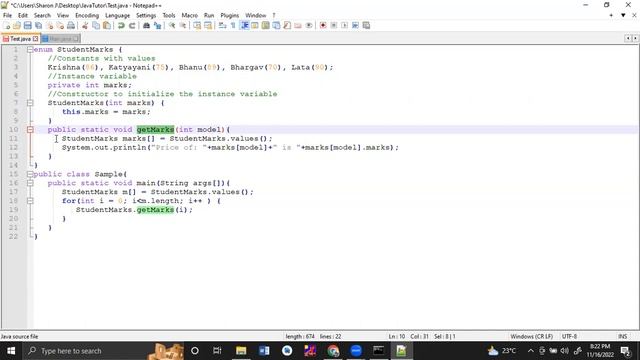Click the Stop Recording macro icon
The height and width of the screenshot is (360, 640).
pyautogui.click(x=334, y=26)
